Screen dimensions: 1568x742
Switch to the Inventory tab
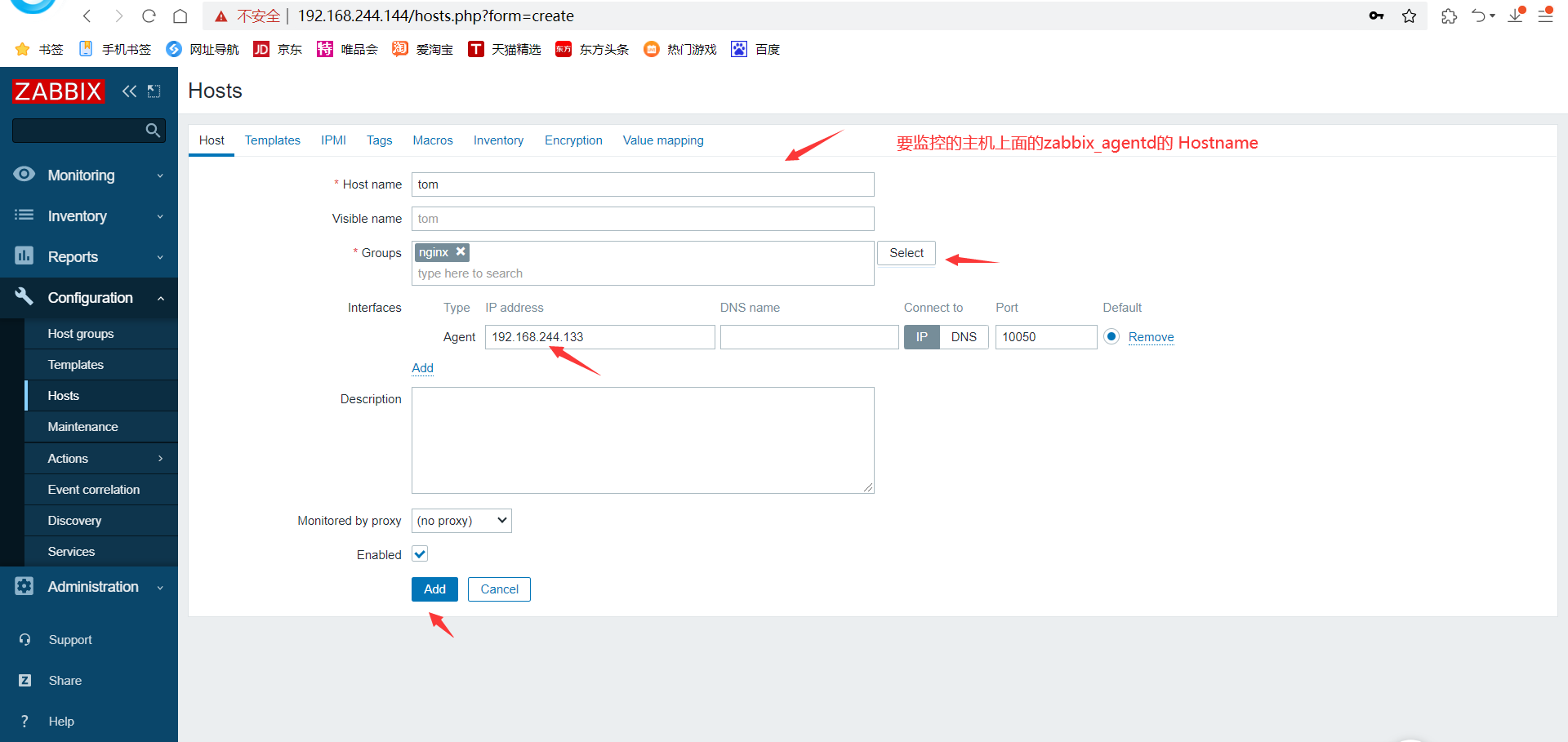pos(498,140)
